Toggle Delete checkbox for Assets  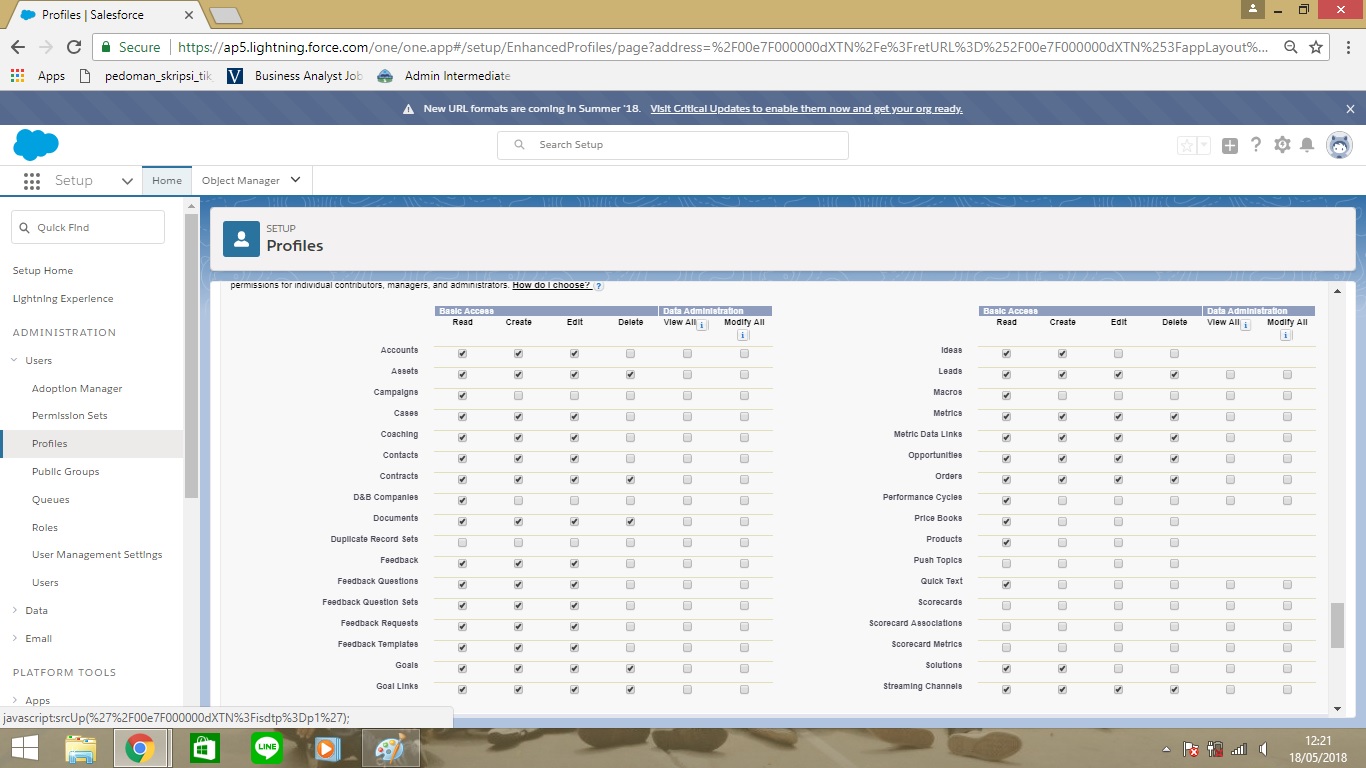(x=630, y=375)
